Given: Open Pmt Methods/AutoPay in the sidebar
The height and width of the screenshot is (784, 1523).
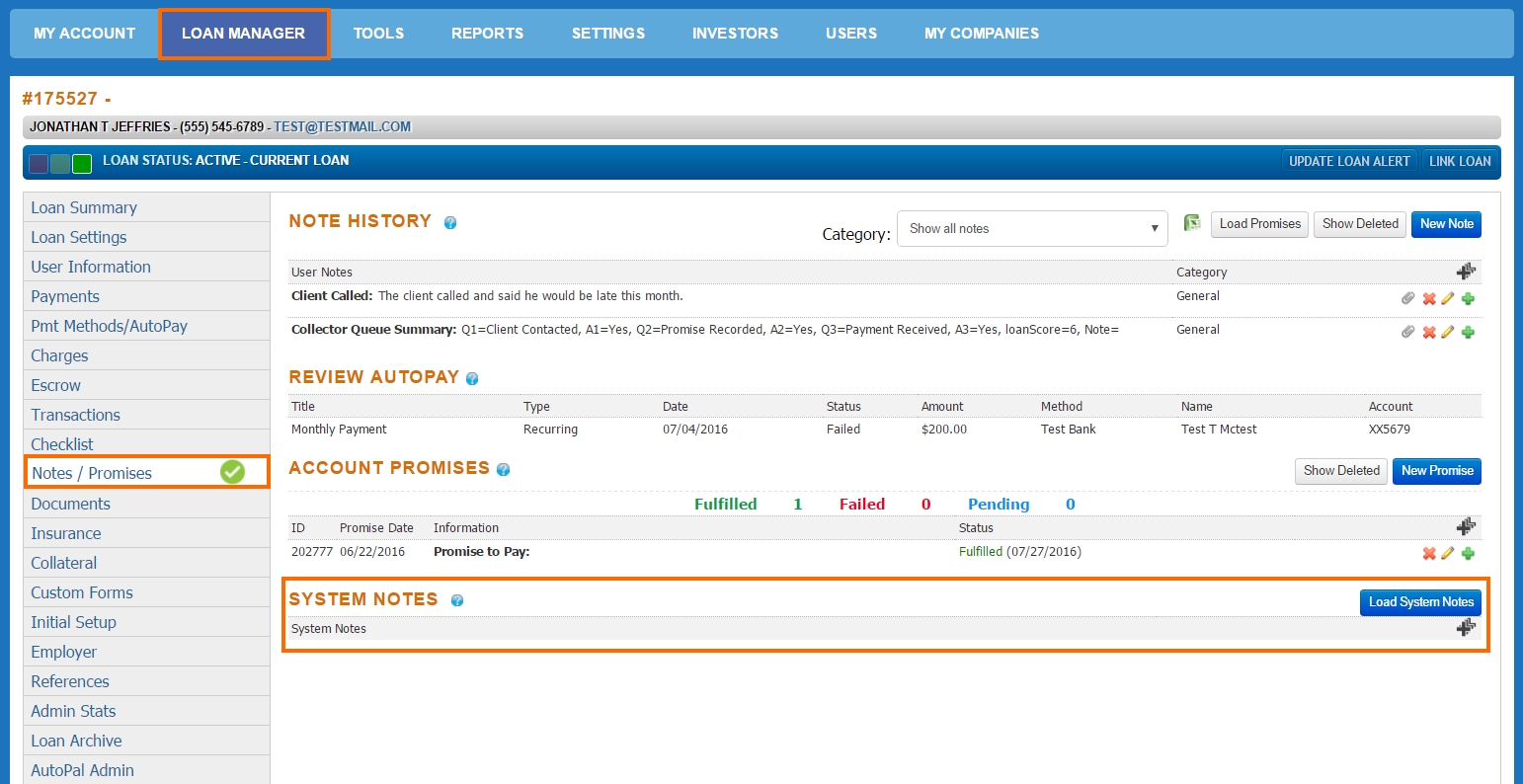Looking at the screenshot, I should [146, 326].
